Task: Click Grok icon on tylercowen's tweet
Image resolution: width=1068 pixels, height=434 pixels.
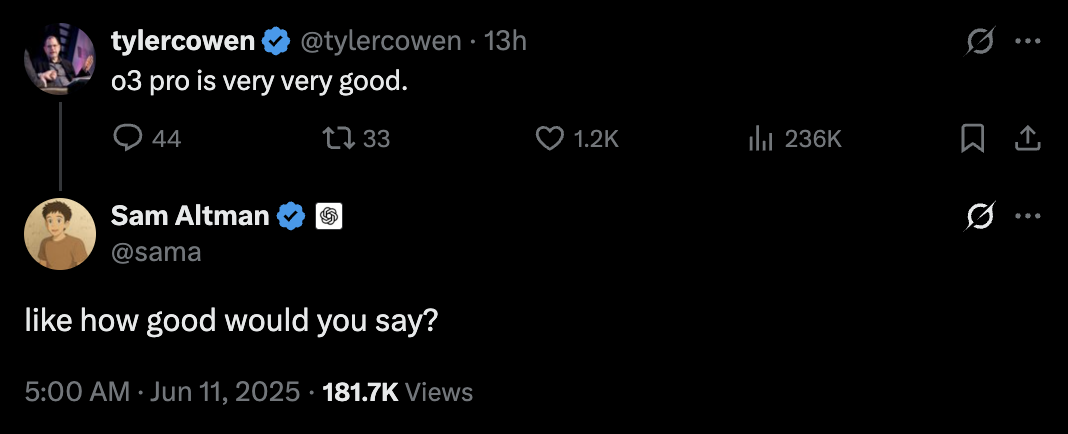Action: point(981,42)
